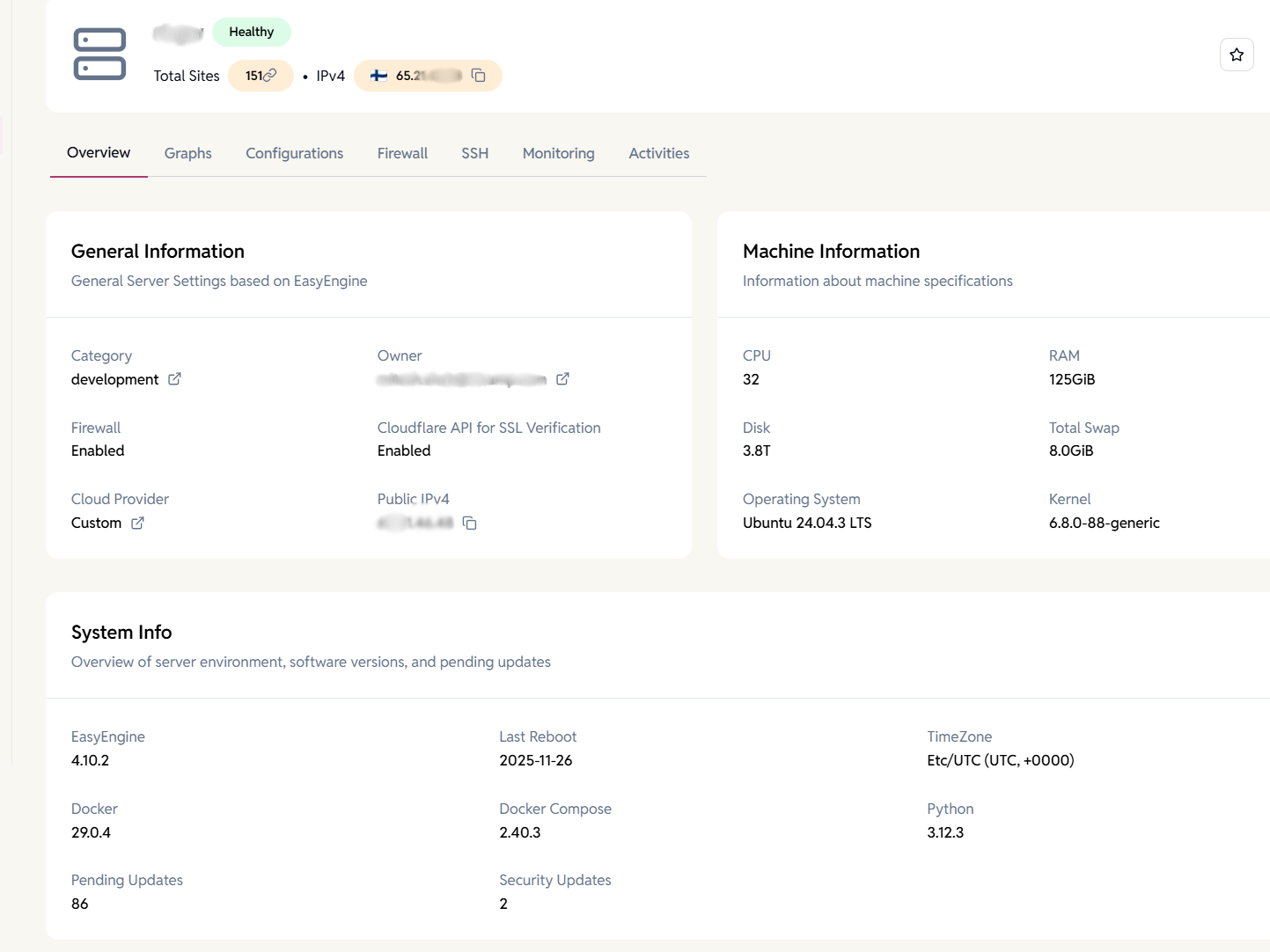Open the development category external link
This screenshot has width=1270, height=952.
173,378
